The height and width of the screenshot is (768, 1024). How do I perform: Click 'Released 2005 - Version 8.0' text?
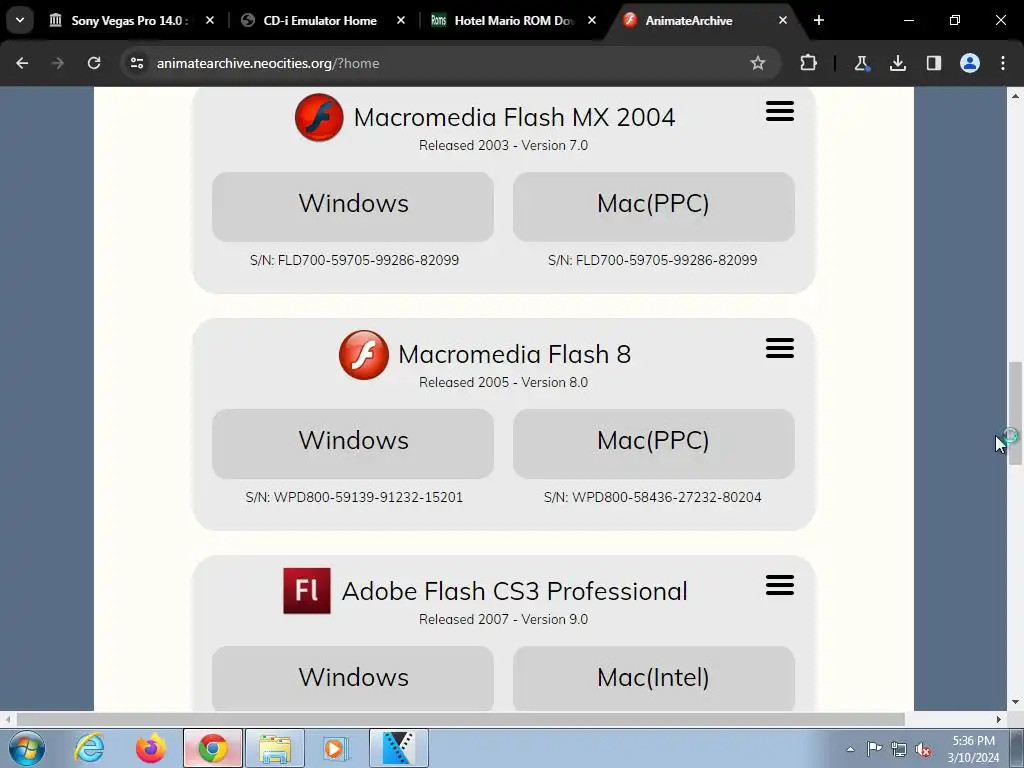pyautogui.click(x=504, y=382)
